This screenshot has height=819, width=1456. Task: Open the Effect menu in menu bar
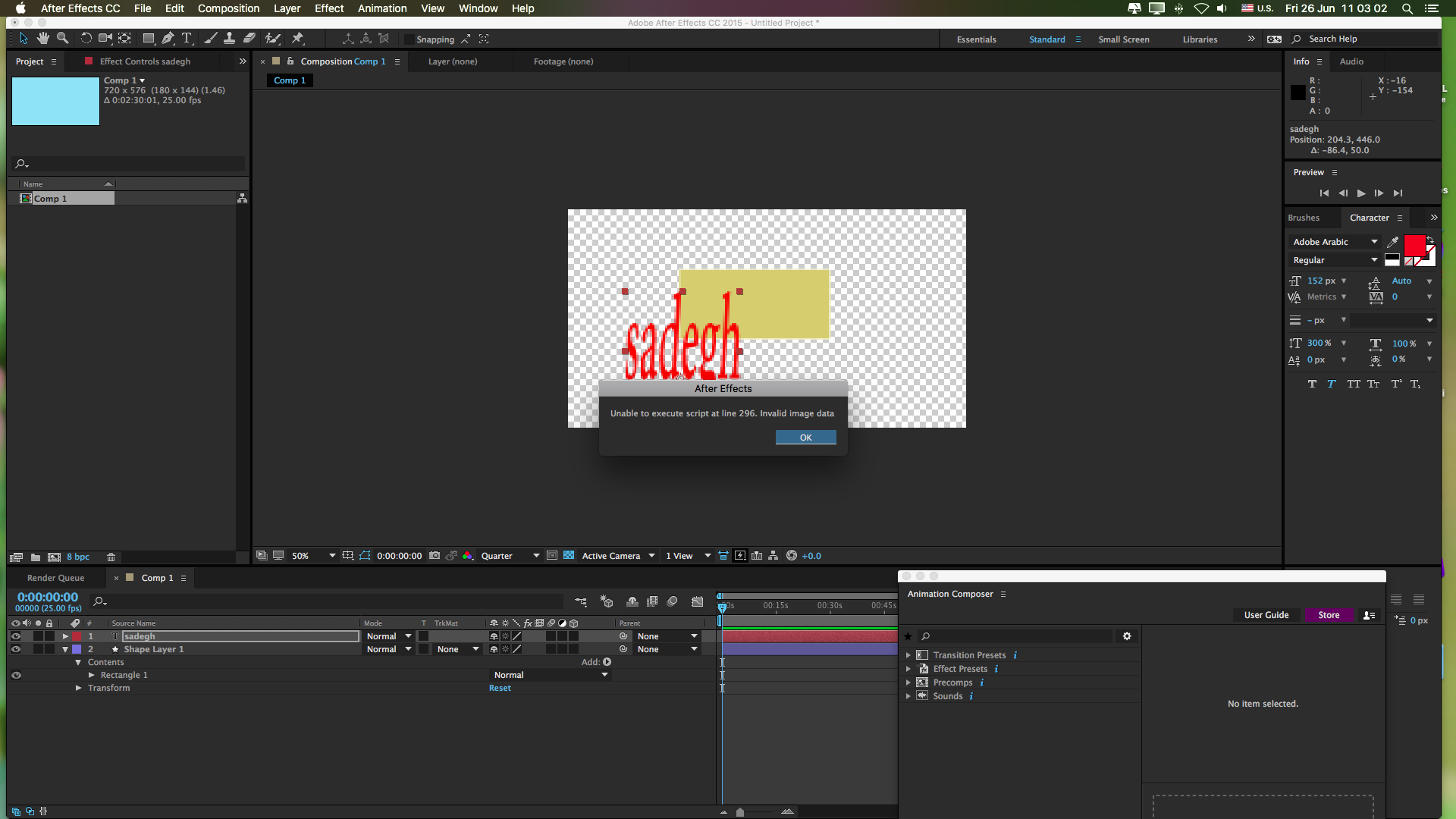coord(329,8)
